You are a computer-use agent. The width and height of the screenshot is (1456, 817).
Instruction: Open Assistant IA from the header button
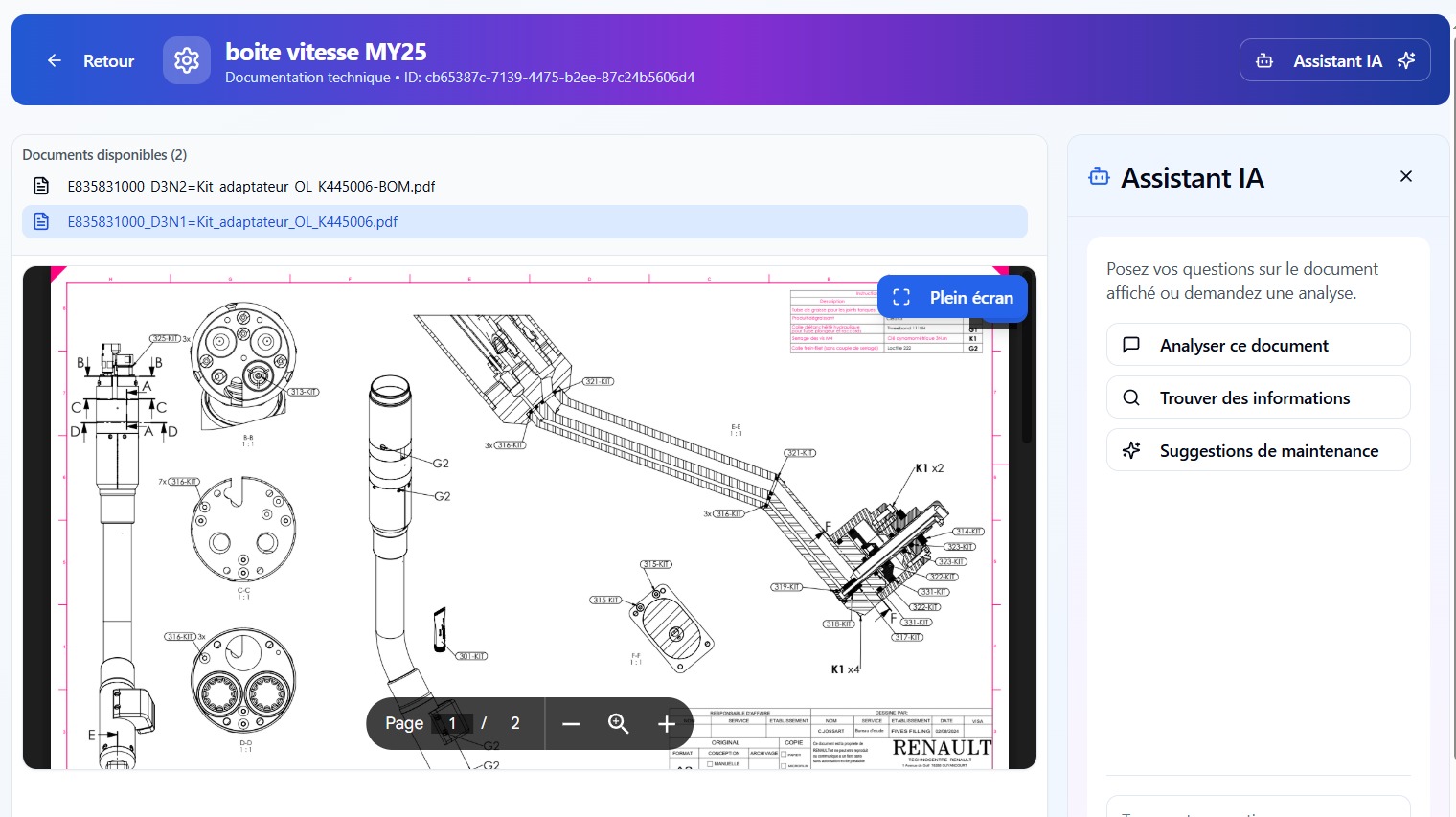1335,60
